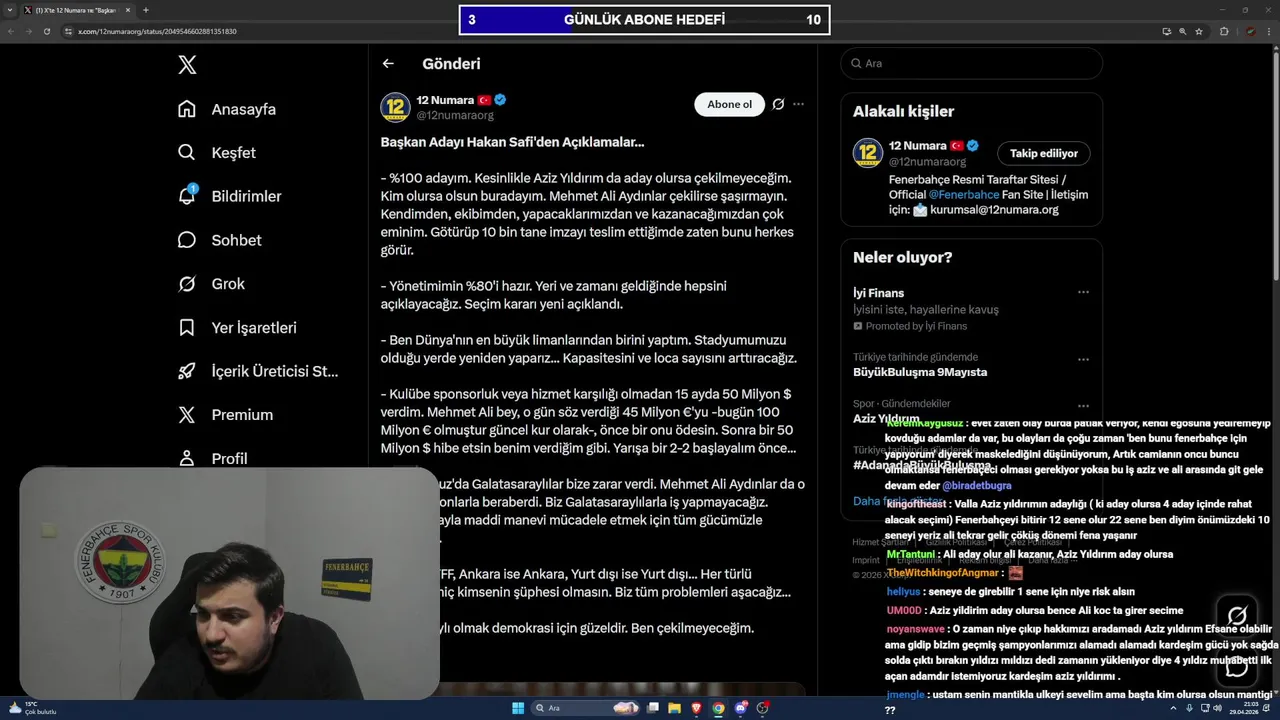Image resolution: width=1280 pixels, height=720 pixels.
Task: Open the tab search dropdown in Chrome
Action: coord(12,10)
